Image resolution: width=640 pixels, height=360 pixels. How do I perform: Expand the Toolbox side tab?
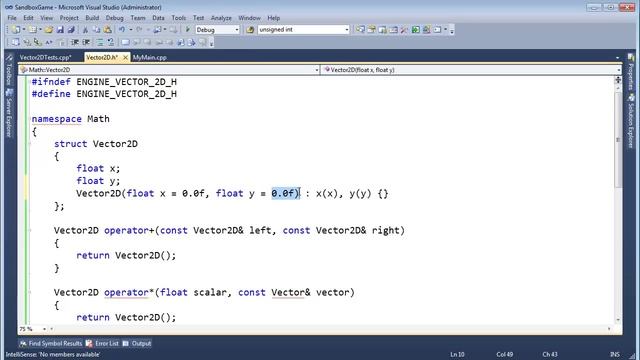(9, 70)
